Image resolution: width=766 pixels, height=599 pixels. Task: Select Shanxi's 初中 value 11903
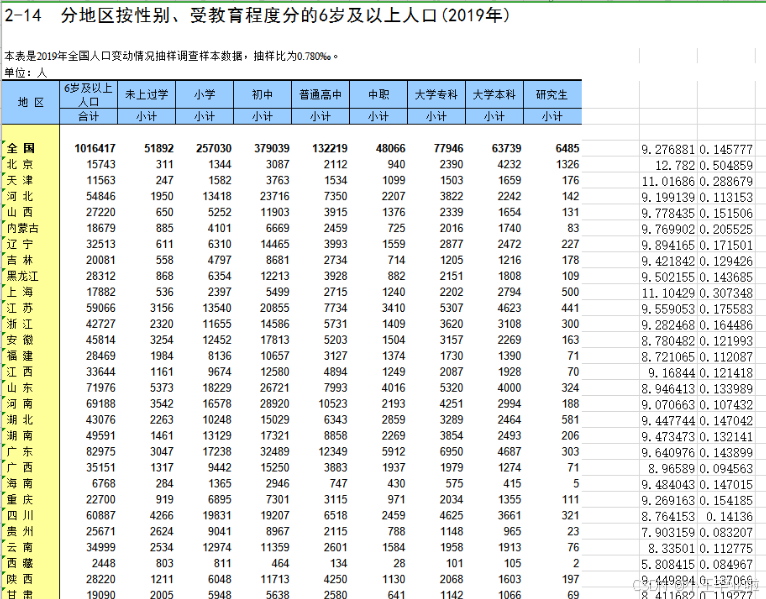pyautogui.click(x=275, y=212)
